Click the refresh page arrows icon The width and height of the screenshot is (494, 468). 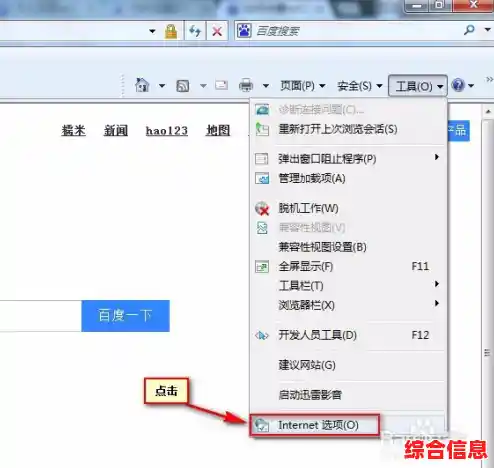point(195,31)
